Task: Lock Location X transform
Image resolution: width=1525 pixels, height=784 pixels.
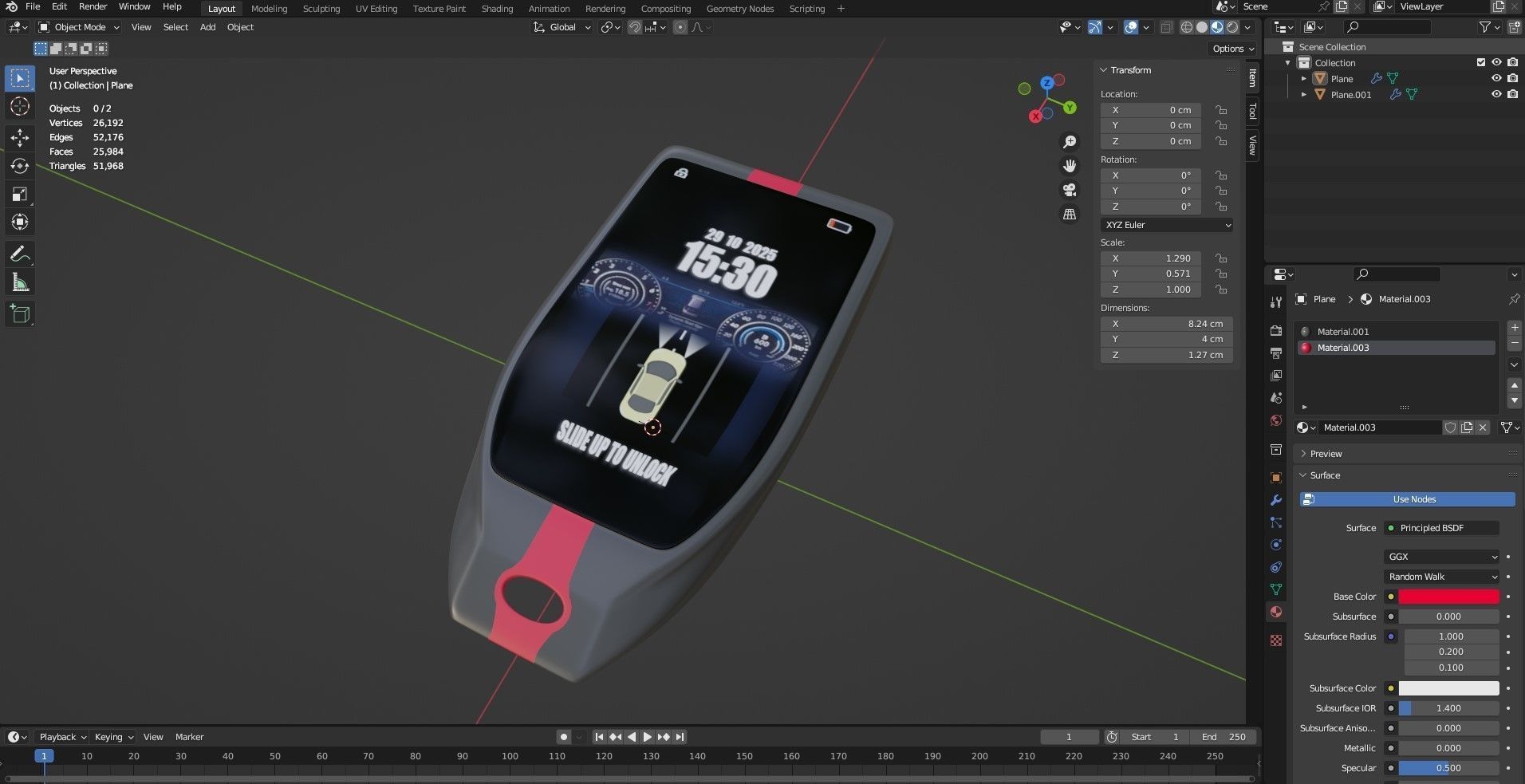Action: coord(1220,110)
